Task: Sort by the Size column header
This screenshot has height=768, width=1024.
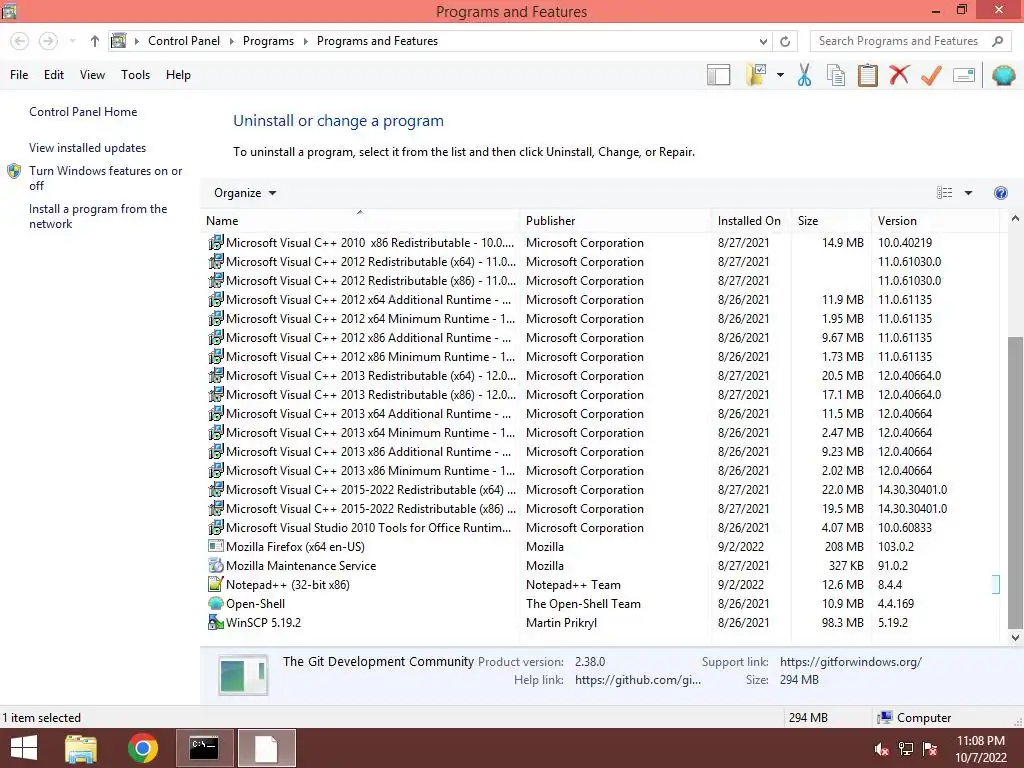Action: point(831,221)
